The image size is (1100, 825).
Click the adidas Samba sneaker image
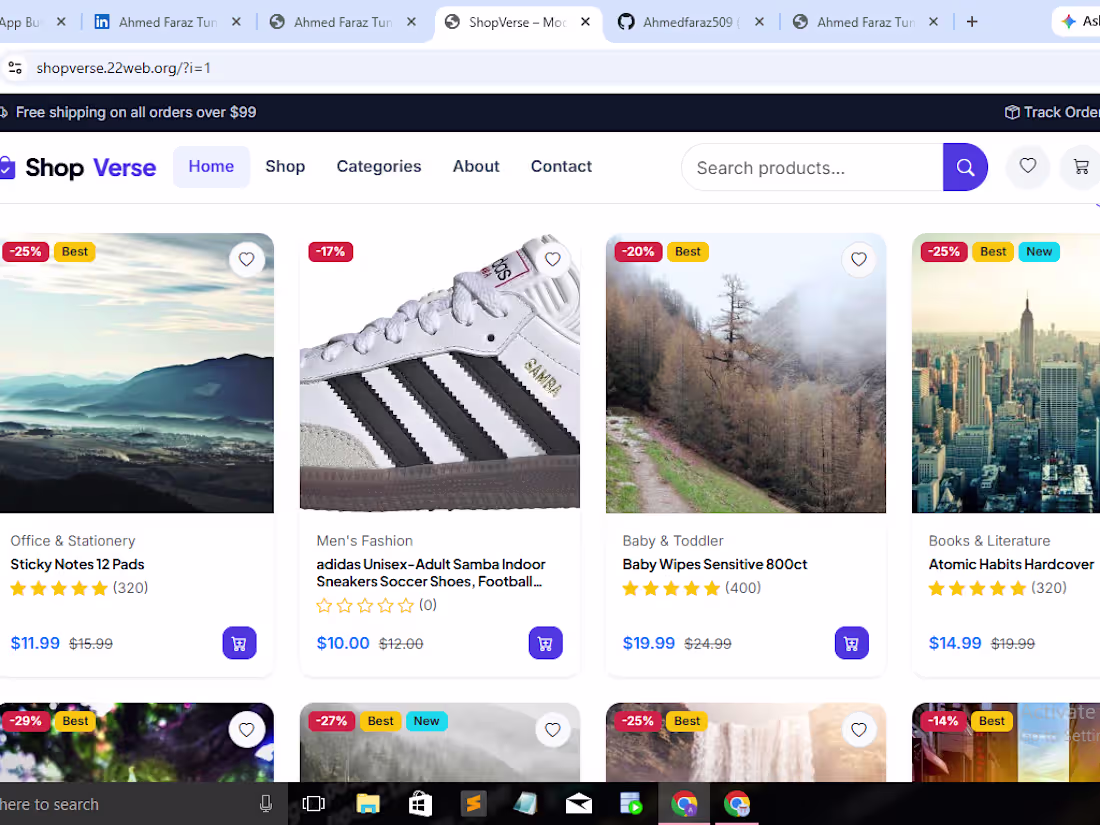point(440,373)
